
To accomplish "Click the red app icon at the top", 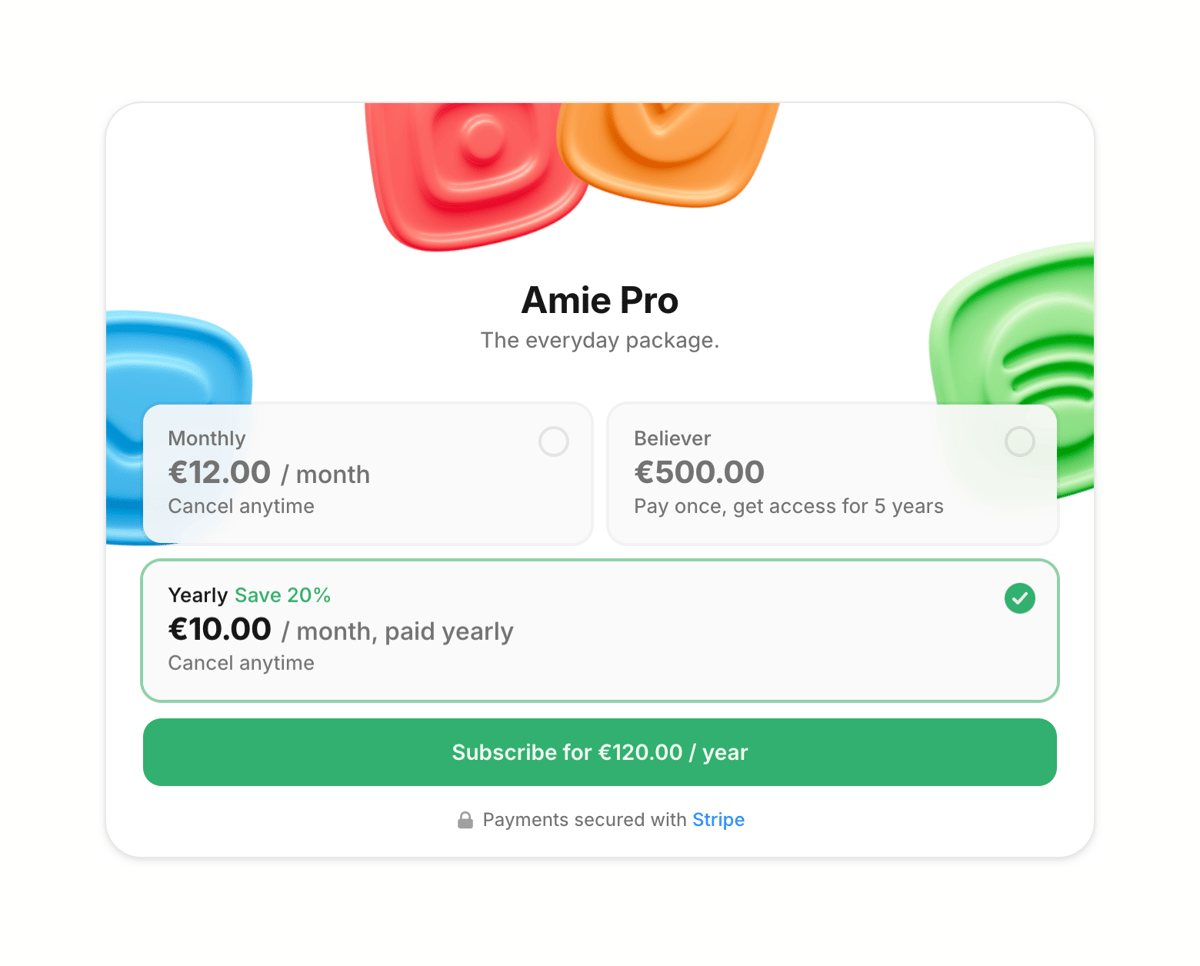I will point(480,170).
